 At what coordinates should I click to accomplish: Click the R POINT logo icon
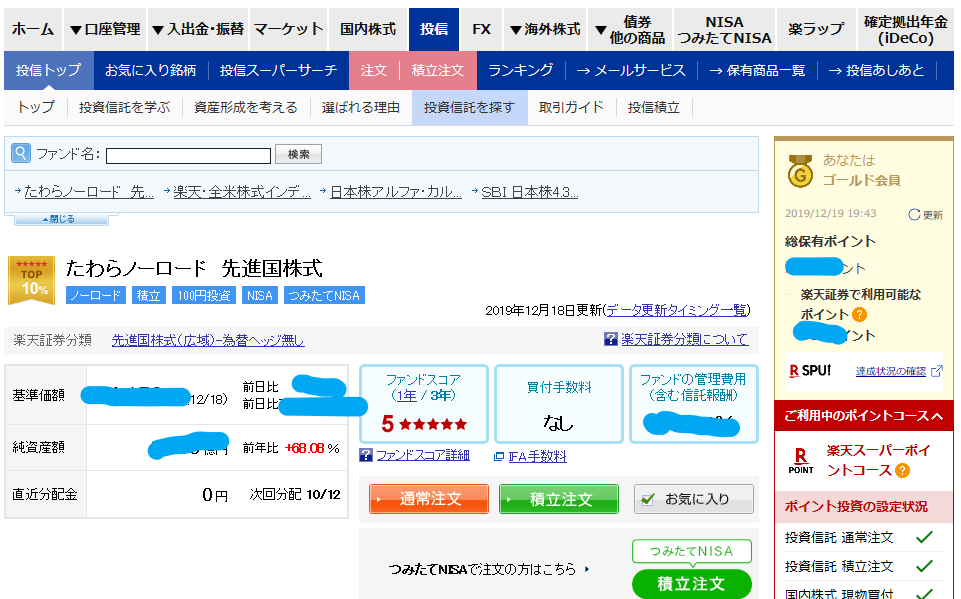tap(800, 461)
